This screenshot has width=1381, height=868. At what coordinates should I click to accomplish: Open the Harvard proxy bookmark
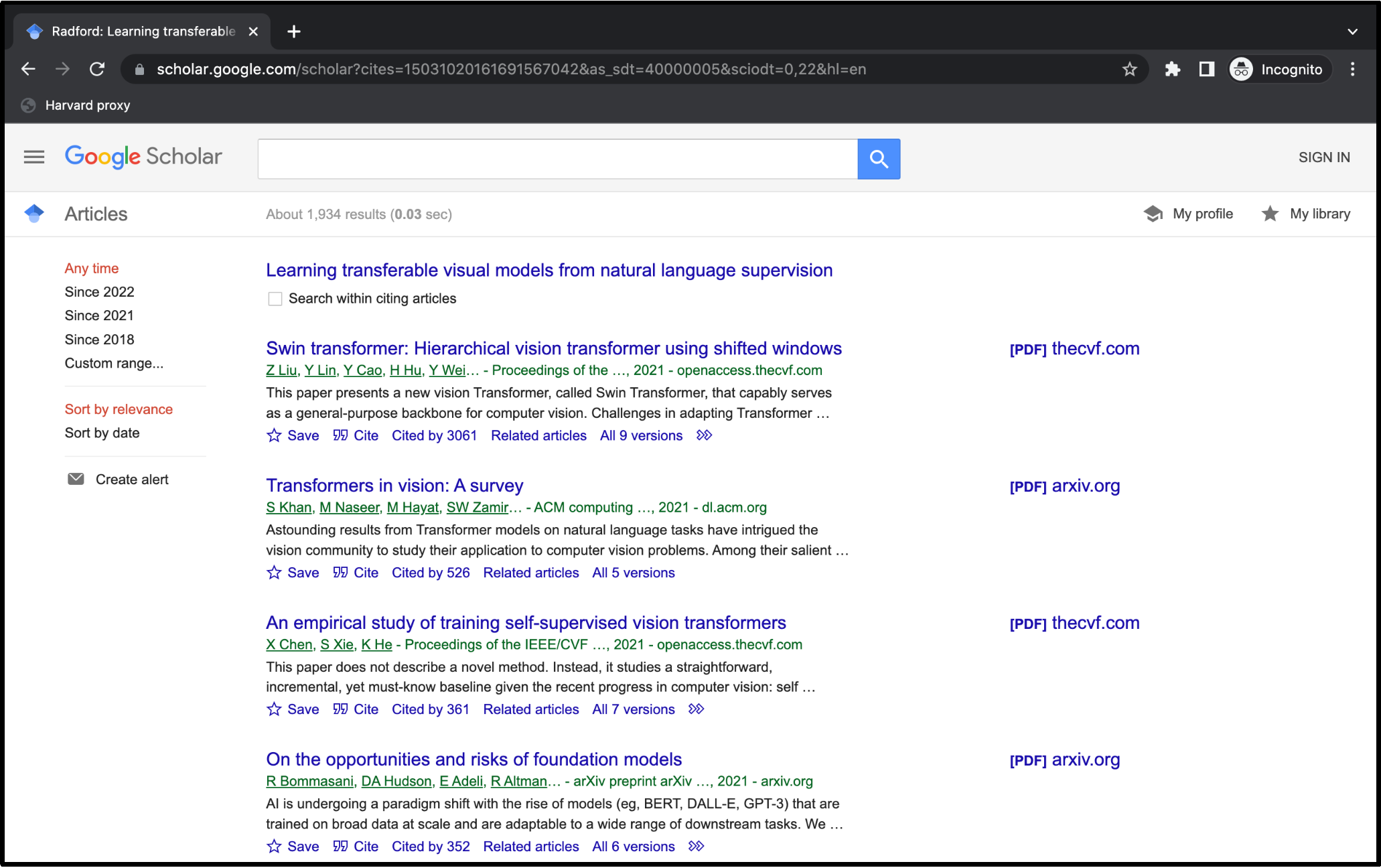(76, 105)
